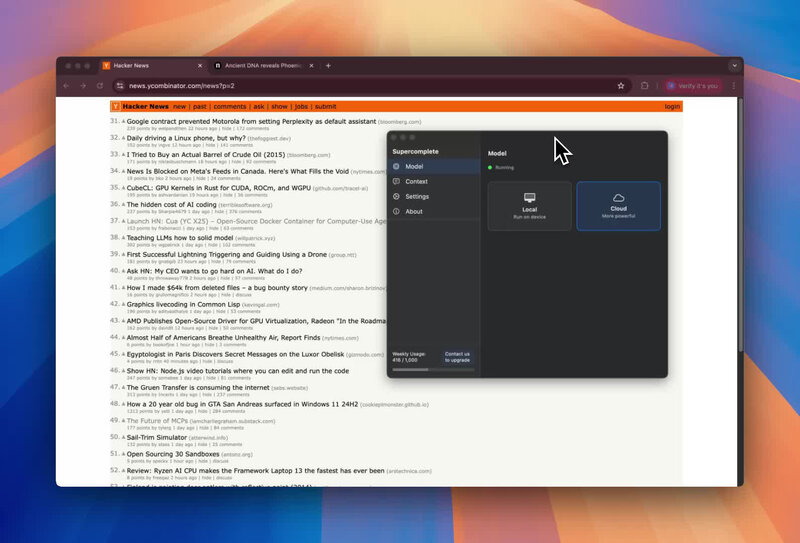Open the browser extensions puzzle icon
The height and width of the screenshot is (543, 800).
pos(644,86)
